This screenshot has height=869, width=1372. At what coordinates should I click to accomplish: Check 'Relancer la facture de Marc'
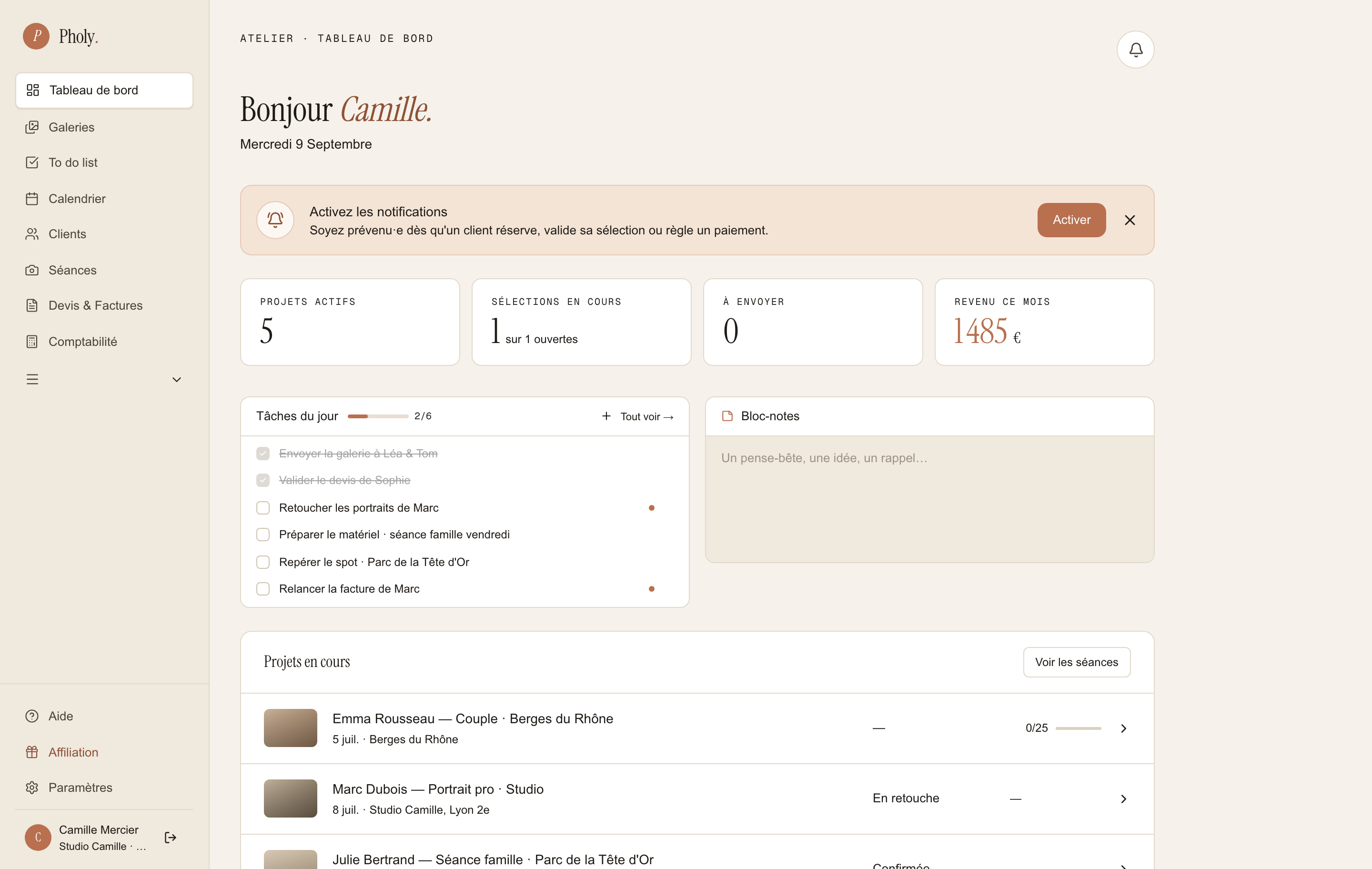point(262,589)
